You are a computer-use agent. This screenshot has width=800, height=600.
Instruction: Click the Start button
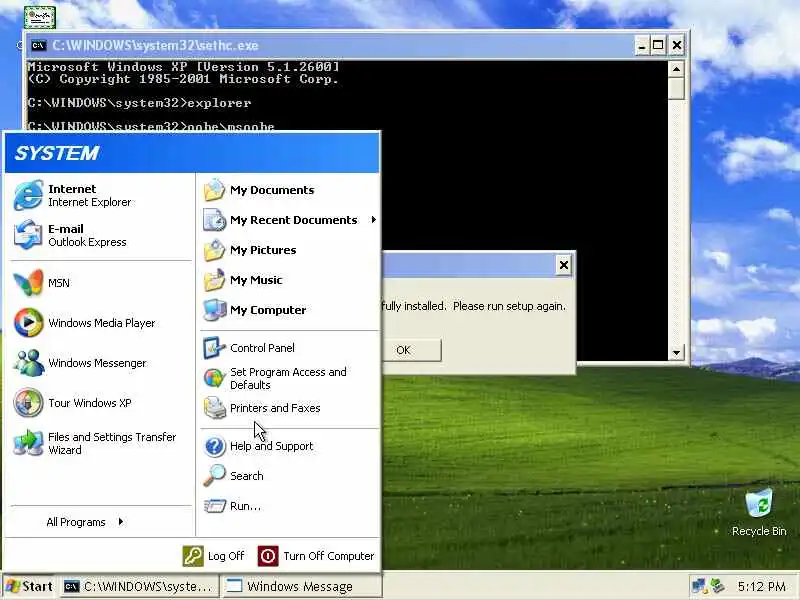tap(30, 586)
